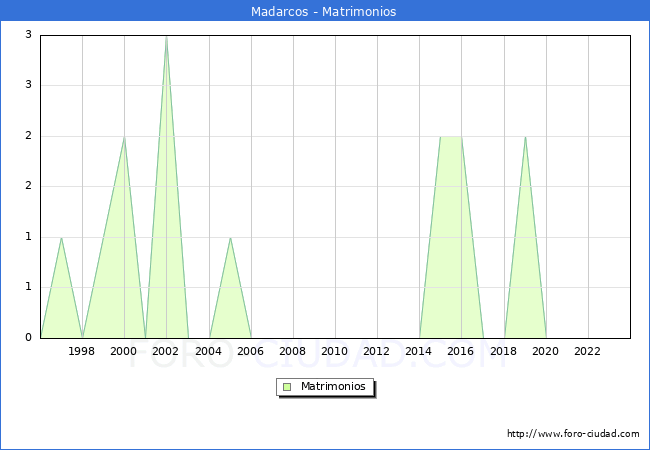650x450 pixels.
Task: Click the chart title Madarcos - Matrimonios
Action: point(323,11)
